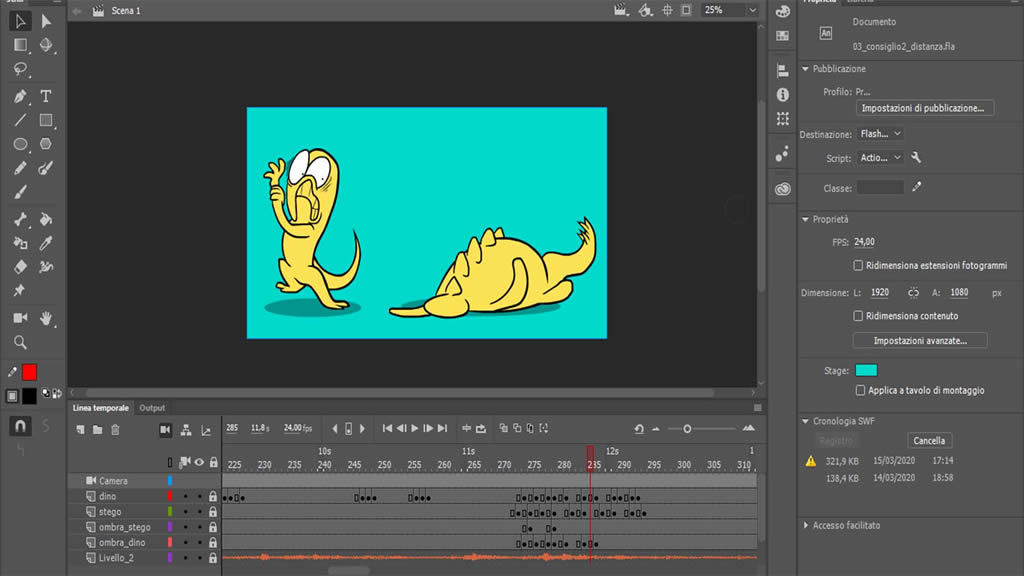This screenshot has height=576, width=1024.
Task: Click the Scena 1 breadcrumb
Action: click(x=126, y=10)
